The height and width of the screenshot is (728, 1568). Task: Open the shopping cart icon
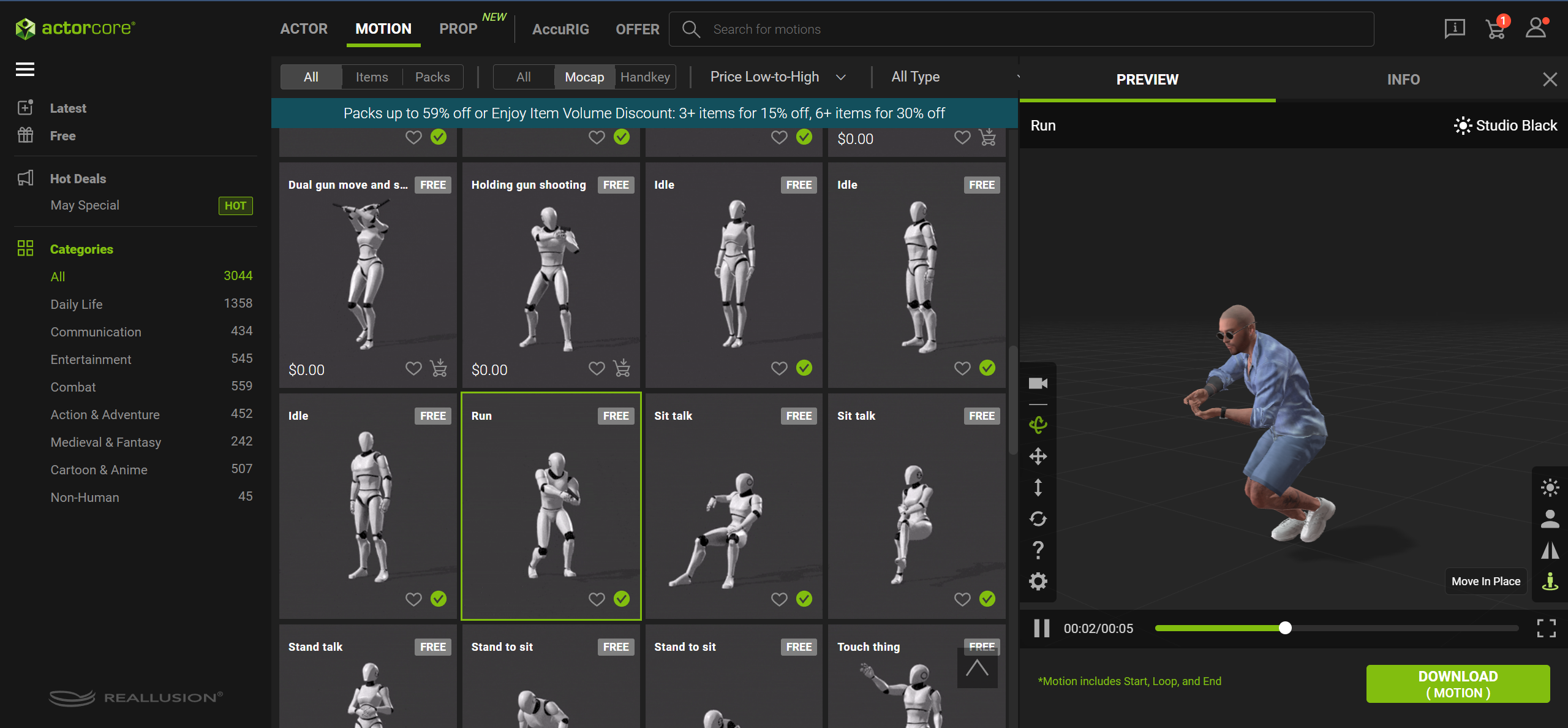pos(1495,28)
